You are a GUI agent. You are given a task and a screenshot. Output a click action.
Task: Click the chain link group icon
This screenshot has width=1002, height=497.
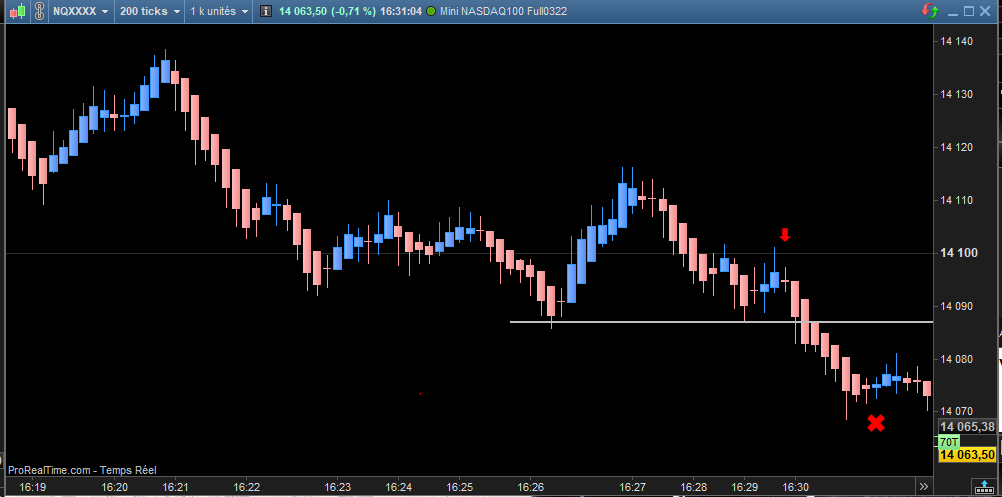click(x=39, y=11)
